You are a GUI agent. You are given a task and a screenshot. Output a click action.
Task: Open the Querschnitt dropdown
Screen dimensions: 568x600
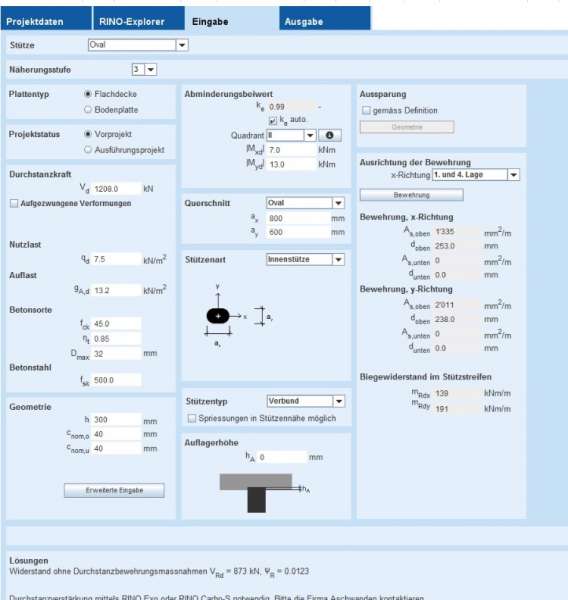pyautogui.click(x=305, y=203)
